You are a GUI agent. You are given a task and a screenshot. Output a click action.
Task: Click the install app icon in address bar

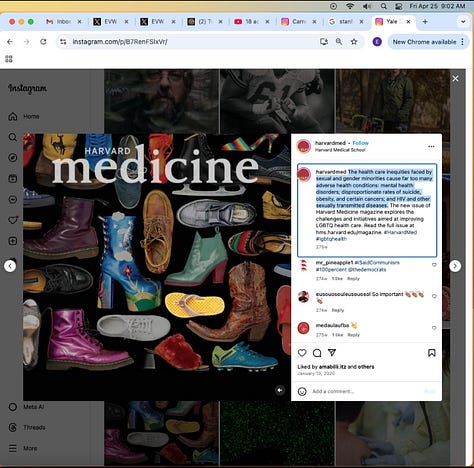tap(324, 42)
